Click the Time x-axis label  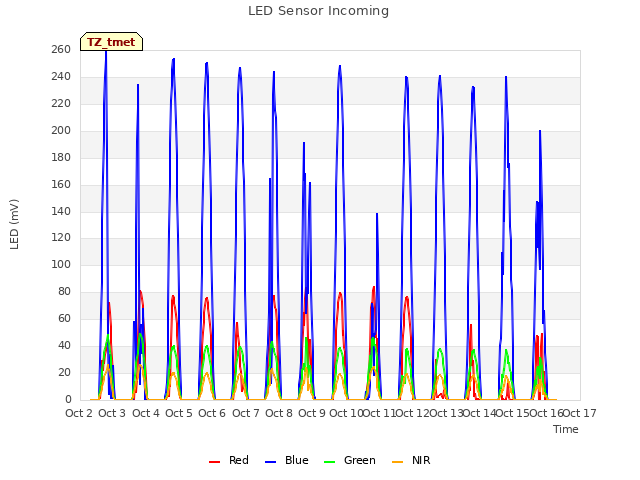click(566, 429)
